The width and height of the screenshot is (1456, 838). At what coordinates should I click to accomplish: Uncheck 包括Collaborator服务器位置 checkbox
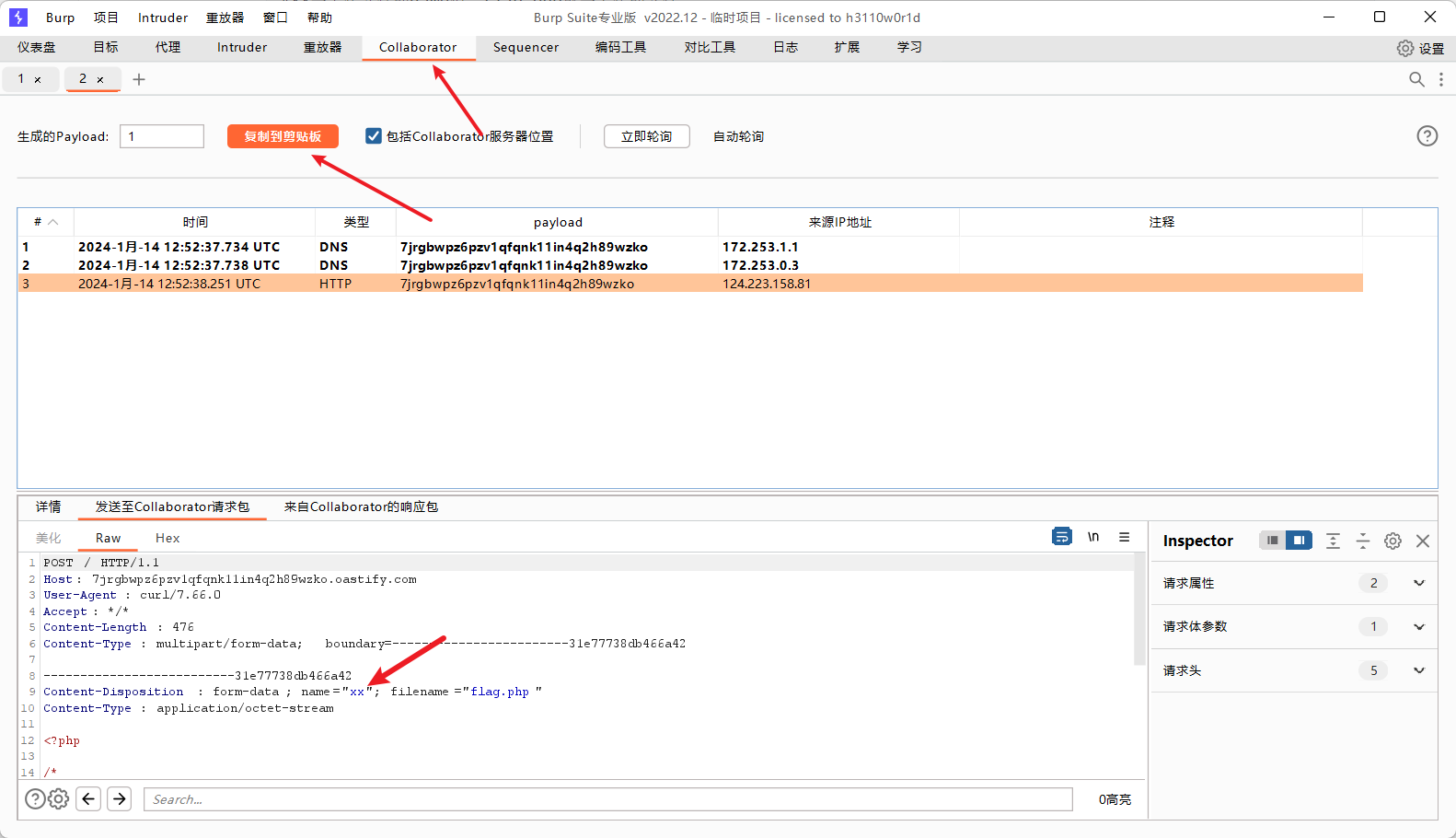point(374,136)
